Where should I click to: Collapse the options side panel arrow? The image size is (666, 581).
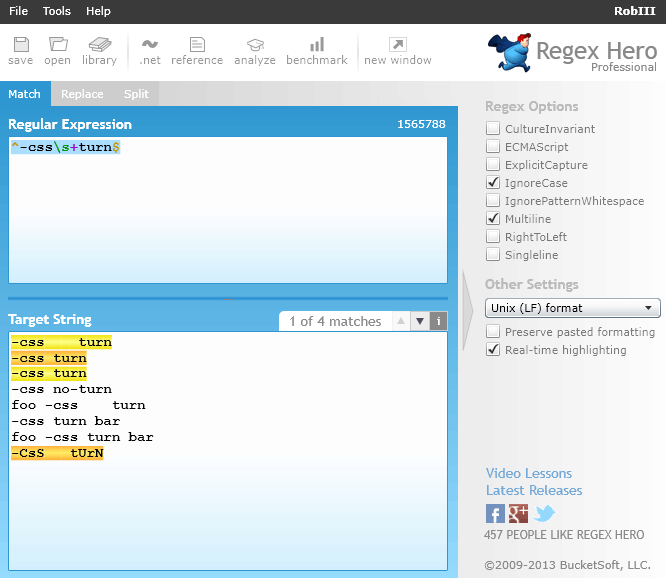(468, 310)
